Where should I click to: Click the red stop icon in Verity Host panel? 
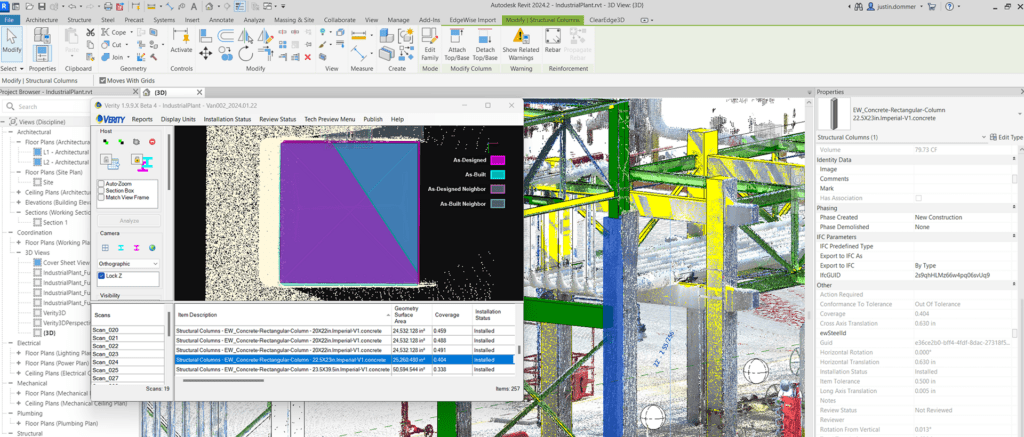click(x=152, y=141)
